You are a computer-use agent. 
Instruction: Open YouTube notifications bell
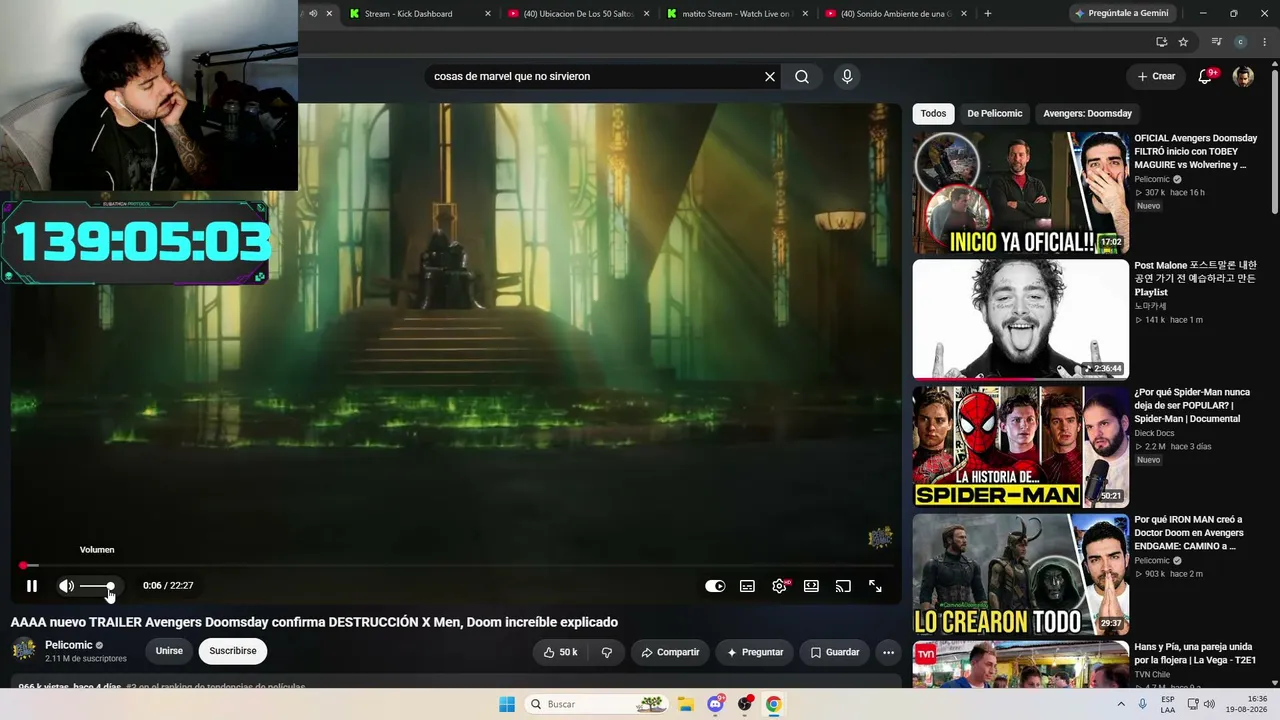point(1206,77)
